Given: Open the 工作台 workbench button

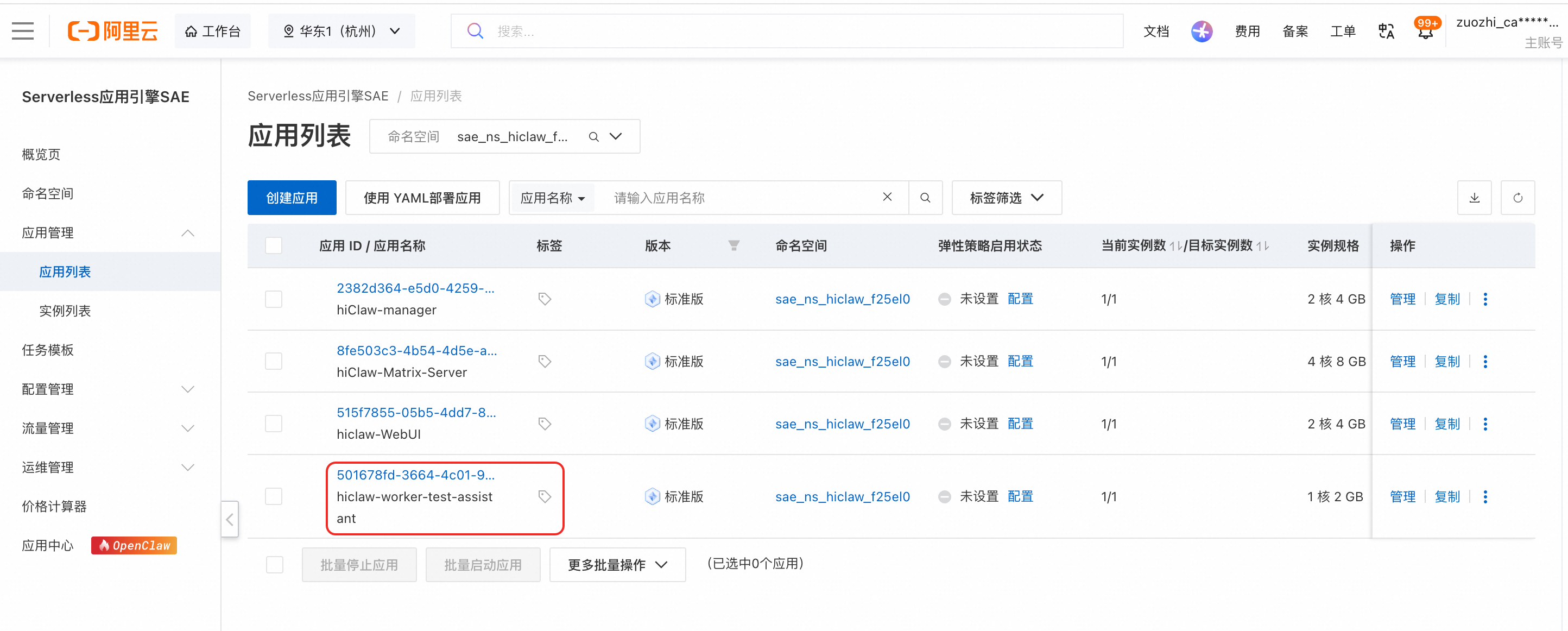Looking at the screenshot, I should [212, 31].
